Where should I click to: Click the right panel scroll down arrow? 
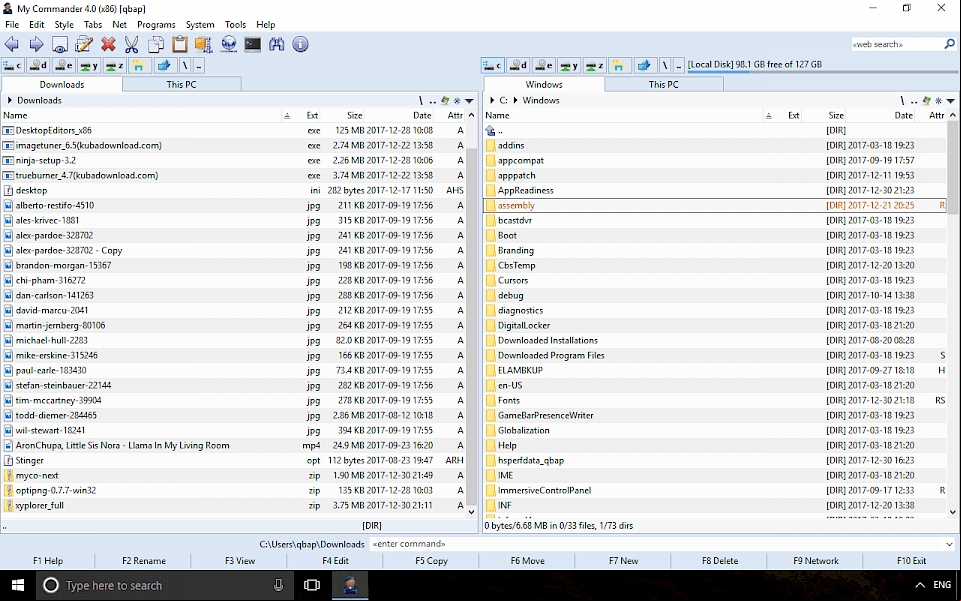tap(952, 512)
